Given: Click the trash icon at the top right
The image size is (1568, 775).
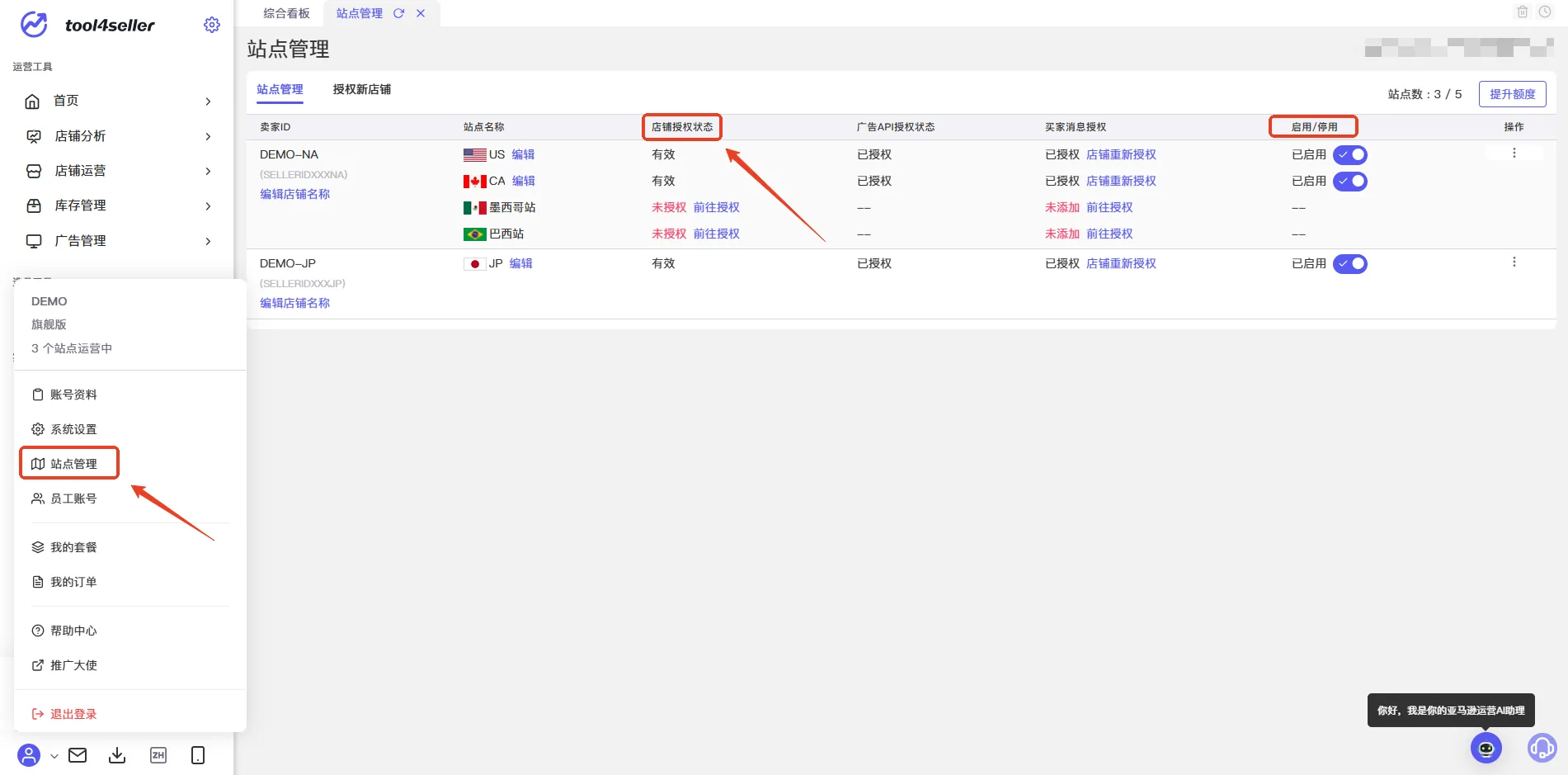Looking at the screenshot, I should coord(1523,12).
